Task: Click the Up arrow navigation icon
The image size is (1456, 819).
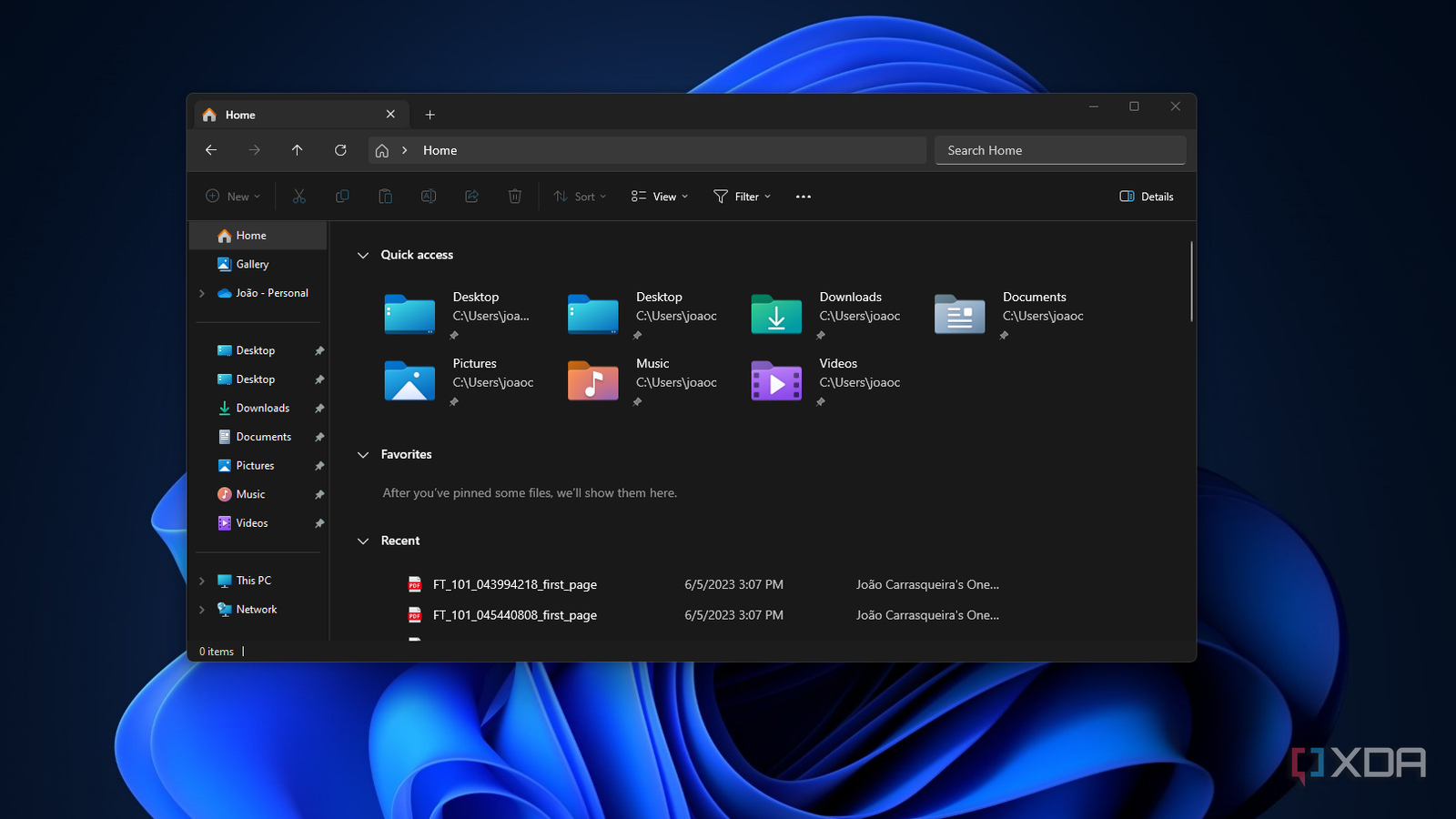Action: point(297,150)
